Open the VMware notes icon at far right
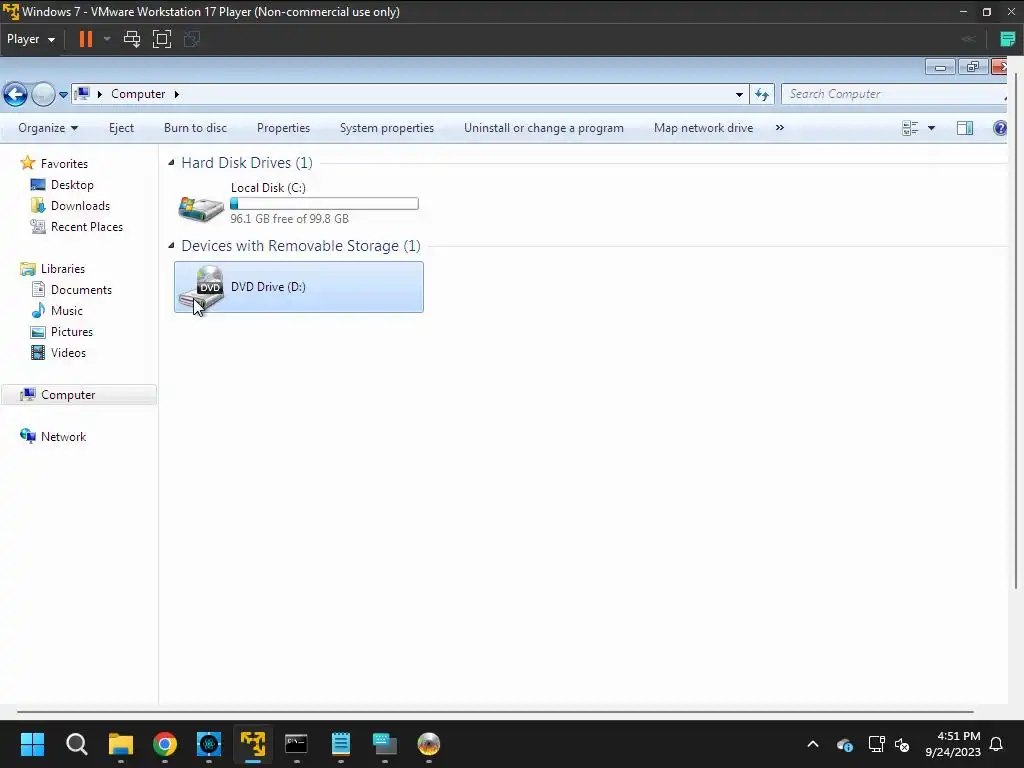 coord(1008,39)
